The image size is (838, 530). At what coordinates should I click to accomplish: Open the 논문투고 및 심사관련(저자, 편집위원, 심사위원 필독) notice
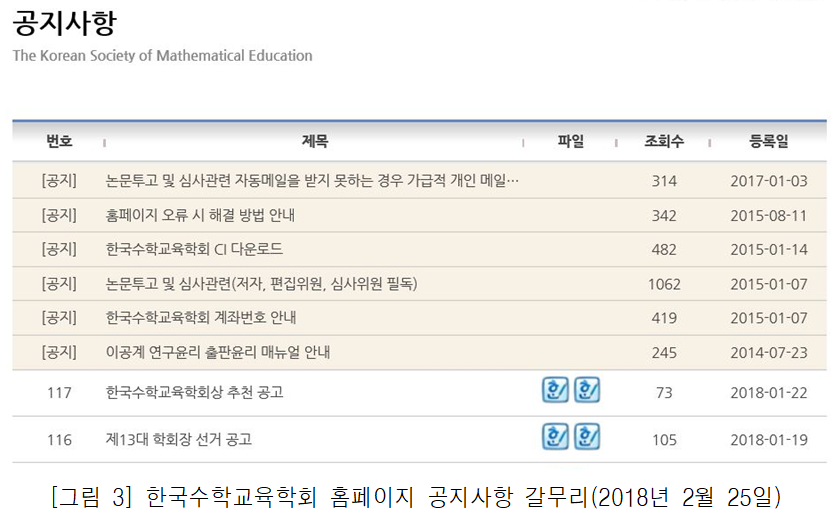coord(261,284)
